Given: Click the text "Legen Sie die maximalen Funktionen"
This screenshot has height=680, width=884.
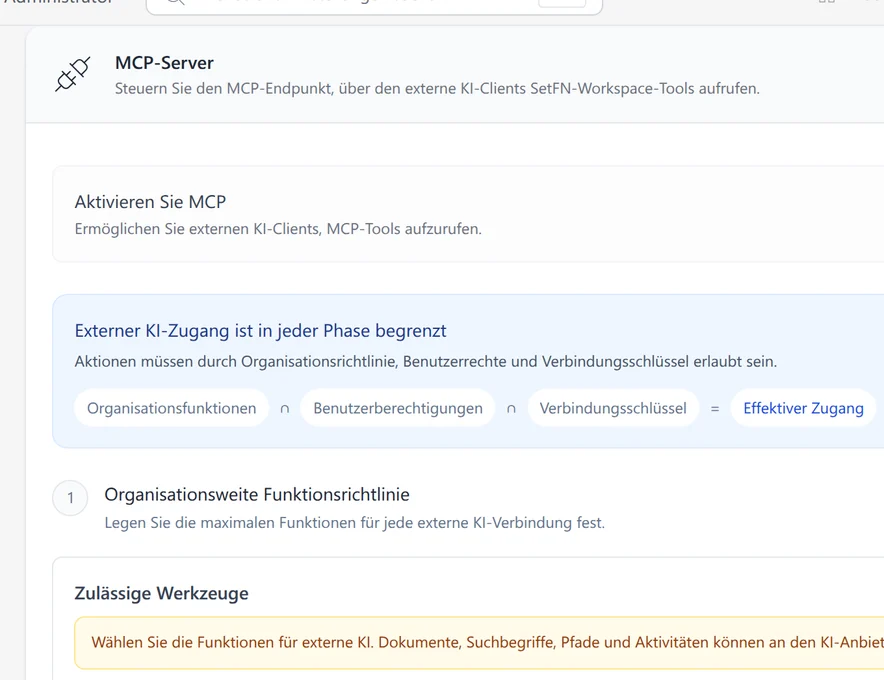Looking at the screenshot, I should 355,523.
